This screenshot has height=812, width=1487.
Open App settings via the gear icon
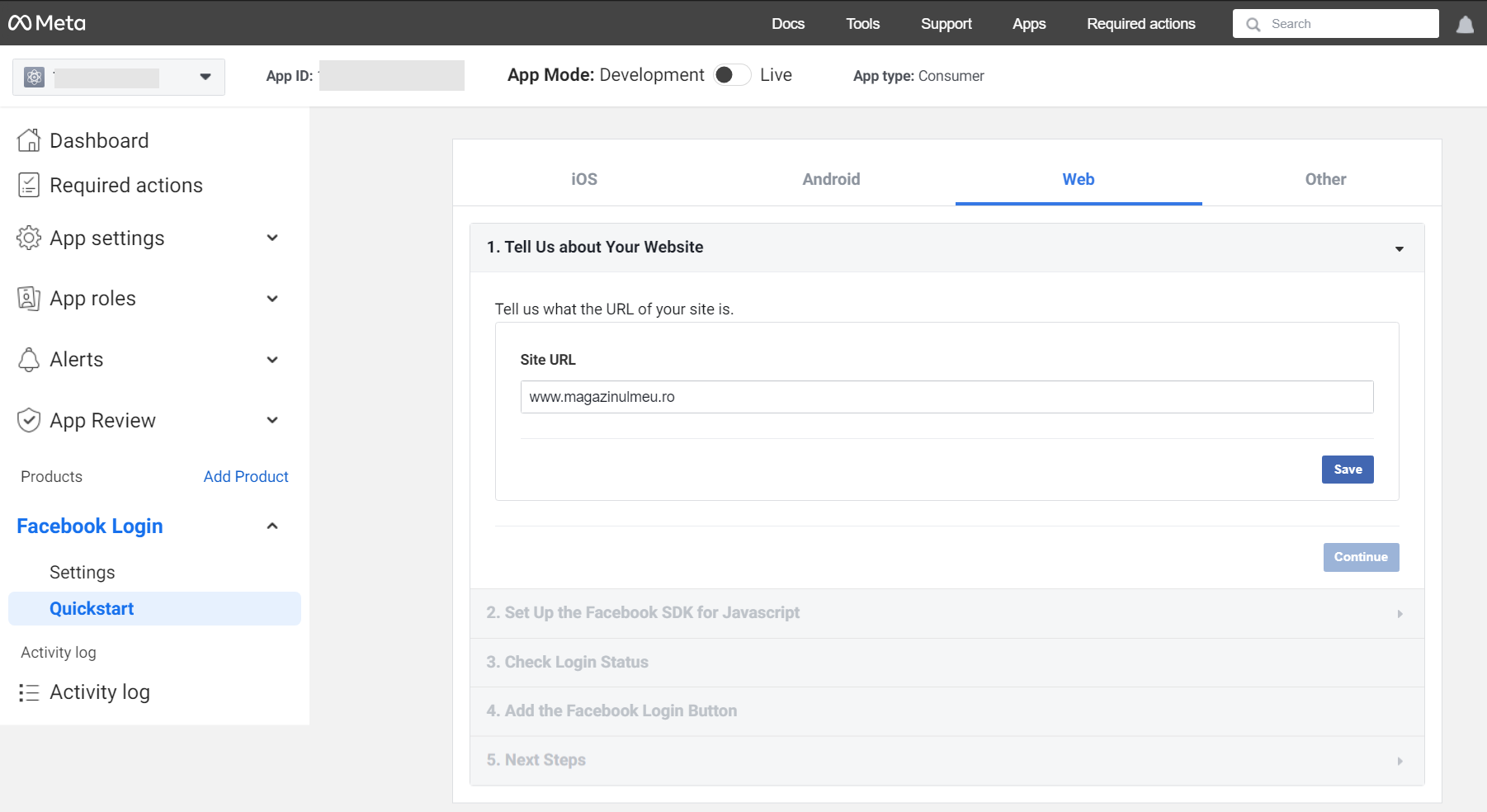[x=29, y=238]
